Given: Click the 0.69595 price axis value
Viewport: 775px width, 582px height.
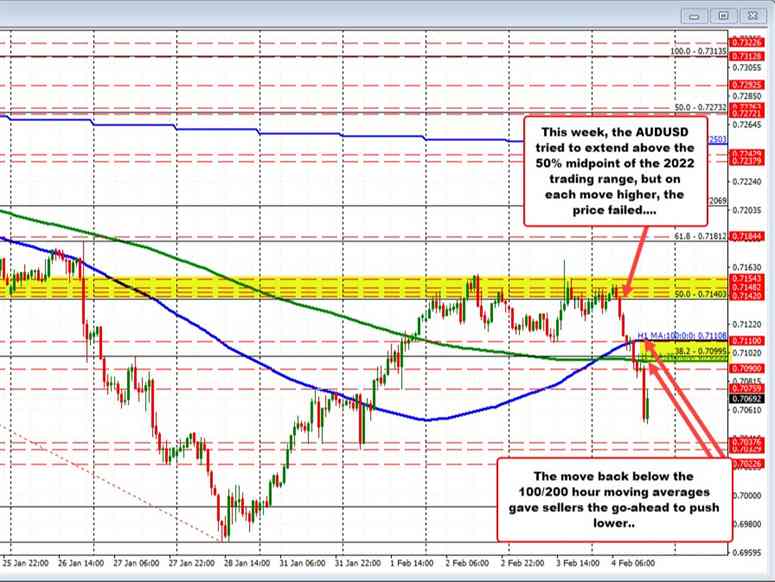Looking at the screenshot, I should point(746,552).
